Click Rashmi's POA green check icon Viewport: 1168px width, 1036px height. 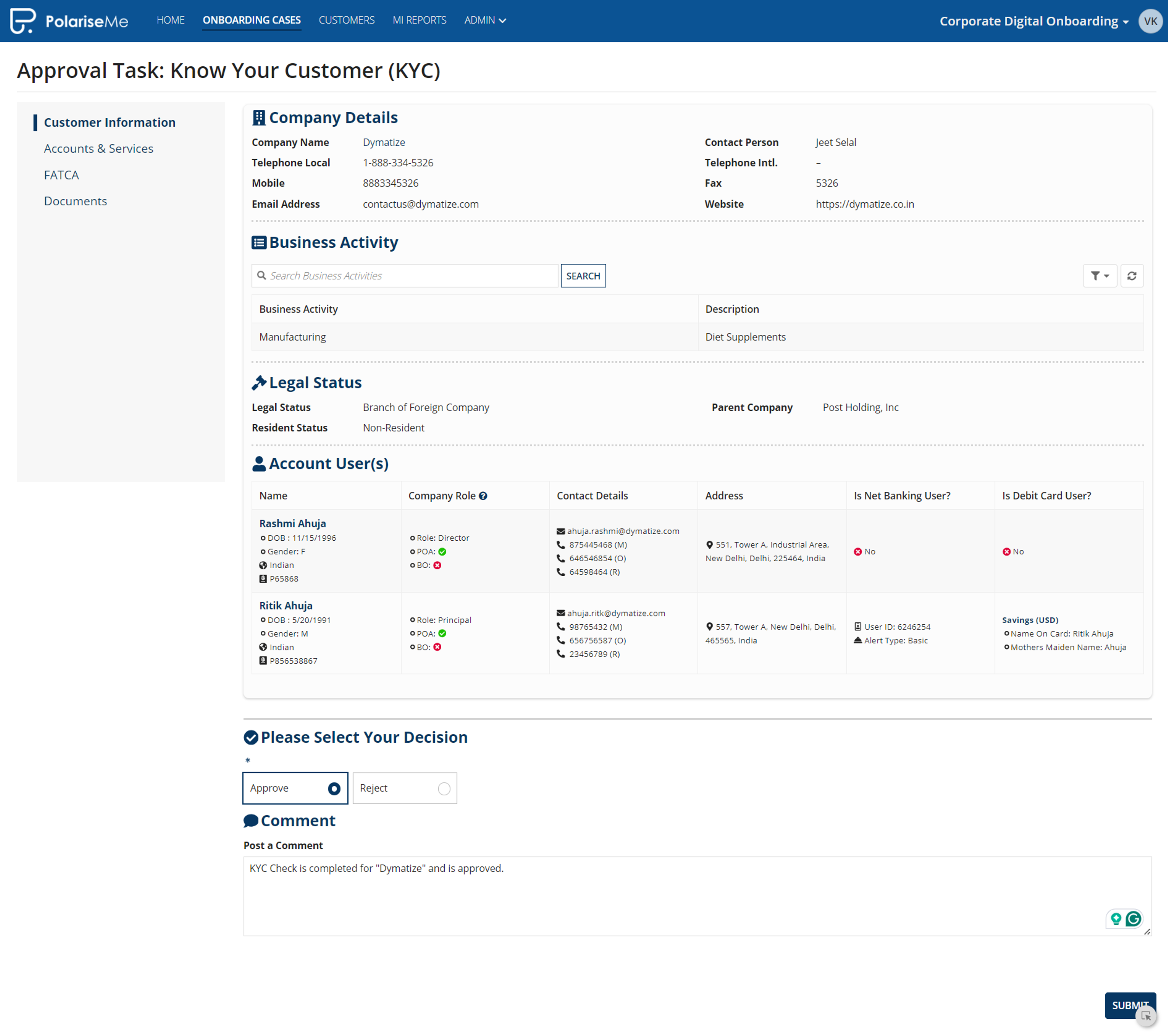tap(442, 552)
